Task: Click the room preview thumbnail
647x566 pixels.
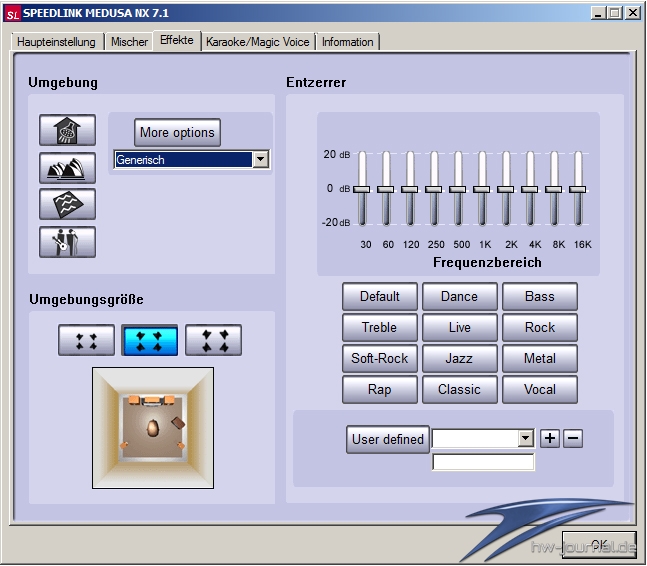Action: pos(153,428)
